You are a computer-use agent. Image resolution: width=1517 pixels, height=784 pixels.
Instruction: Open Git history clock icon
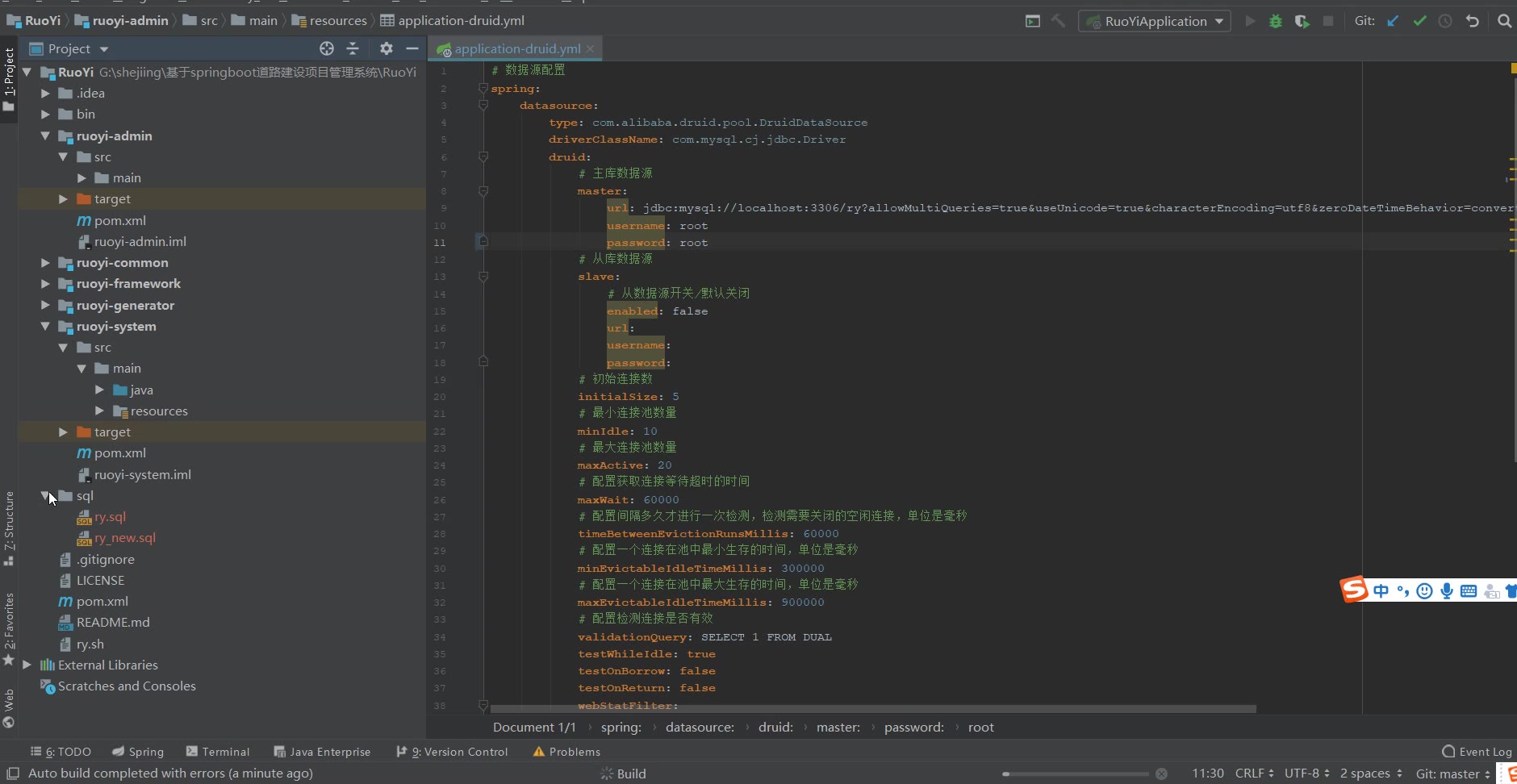tap(1445, 21)
